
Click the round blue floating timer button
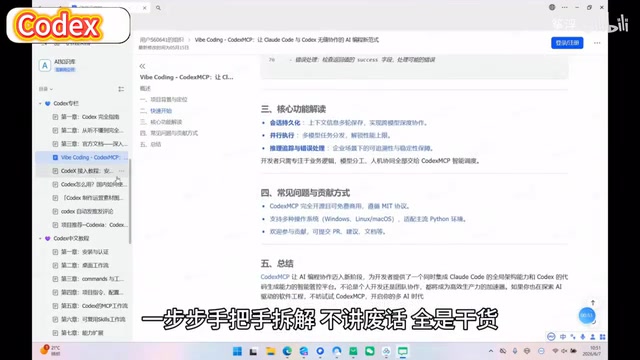(x=587, y=316)
